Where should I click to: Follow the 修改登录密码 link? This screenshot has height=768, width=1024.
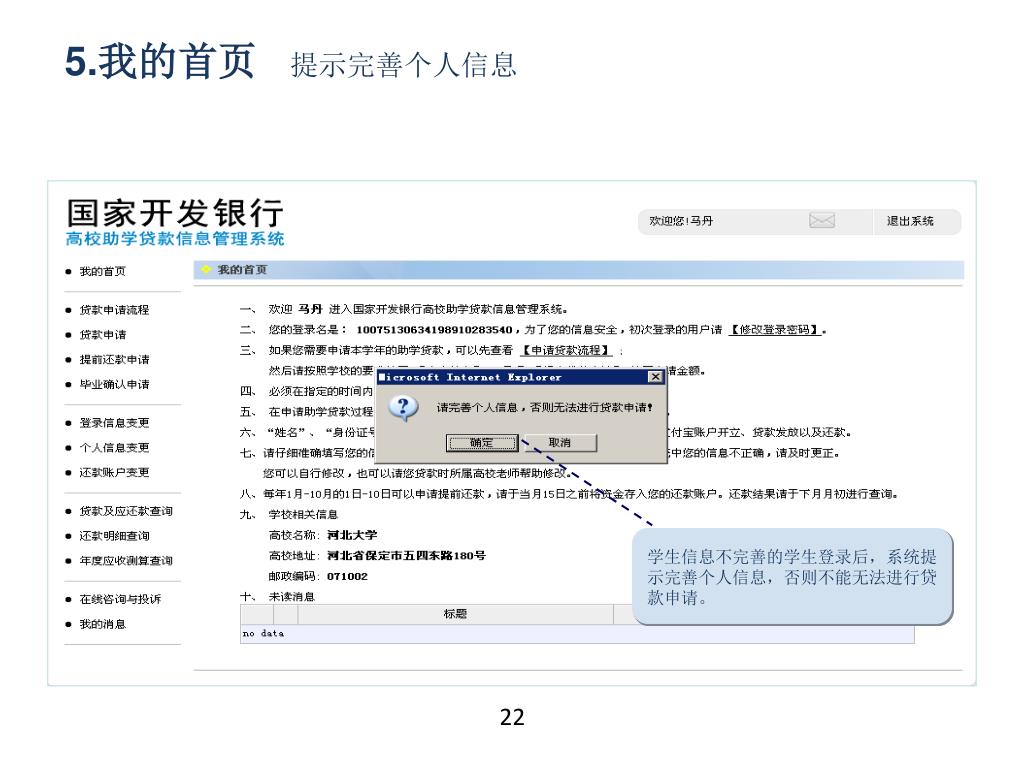pos(774,330)
